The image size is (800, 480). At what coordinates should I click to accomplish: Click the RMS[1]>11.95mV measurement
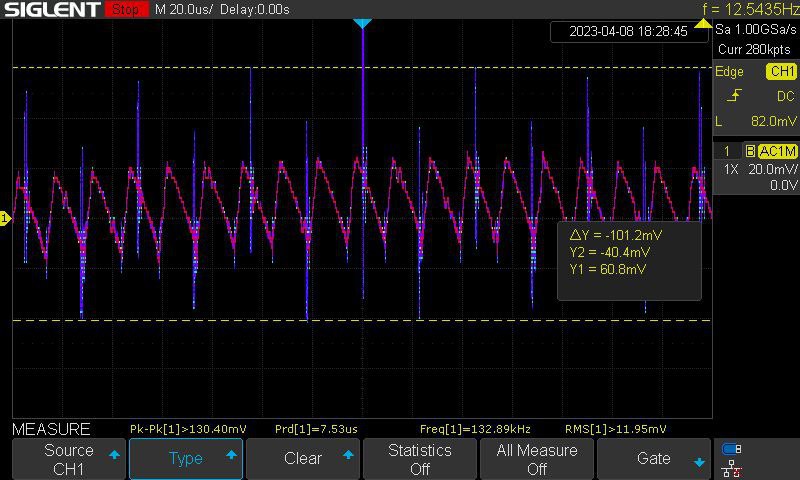tap(616, 429)
